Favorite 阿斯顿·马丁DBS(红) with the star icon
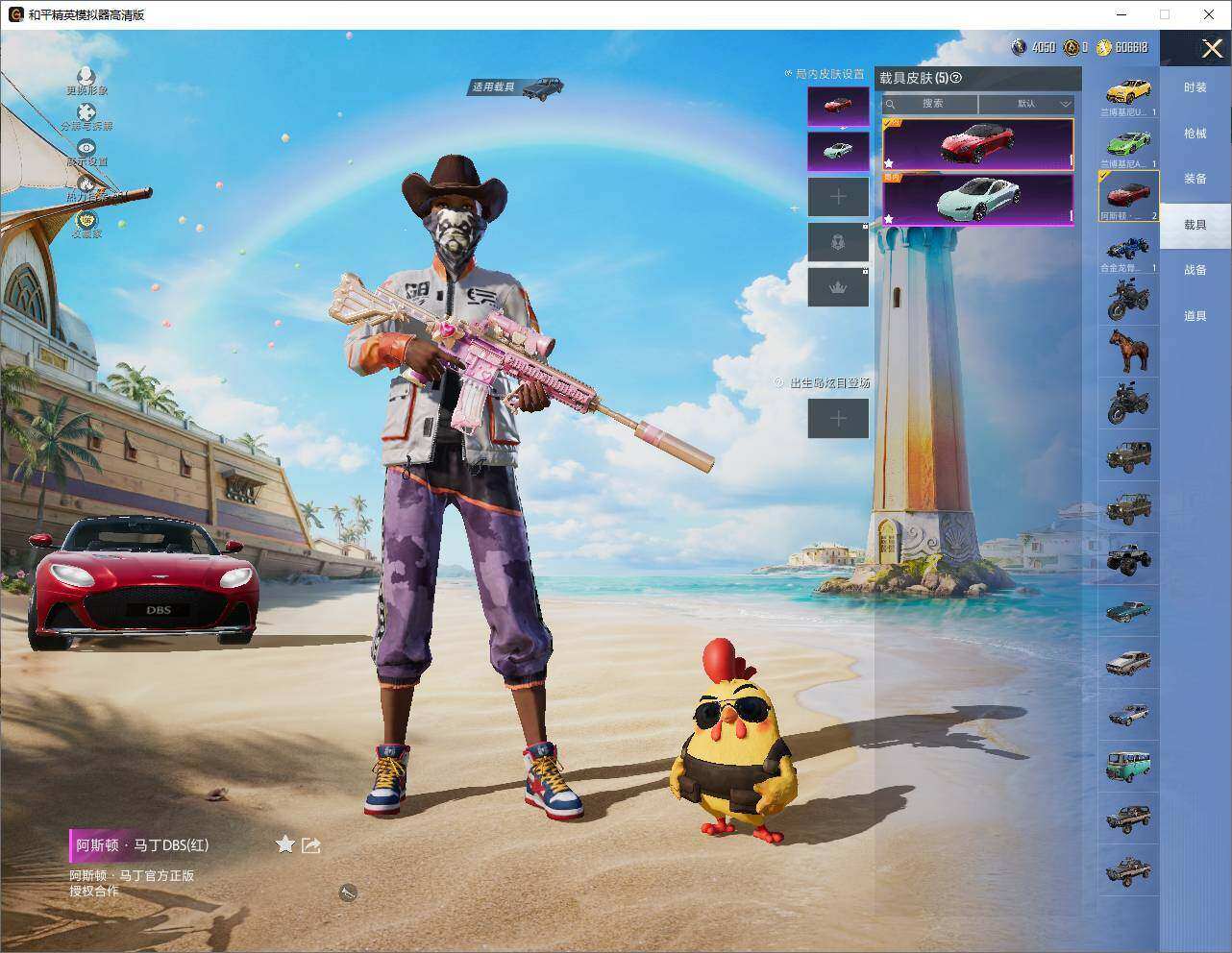The width and height of the screenshot is (1232, 953). (284, 844)
